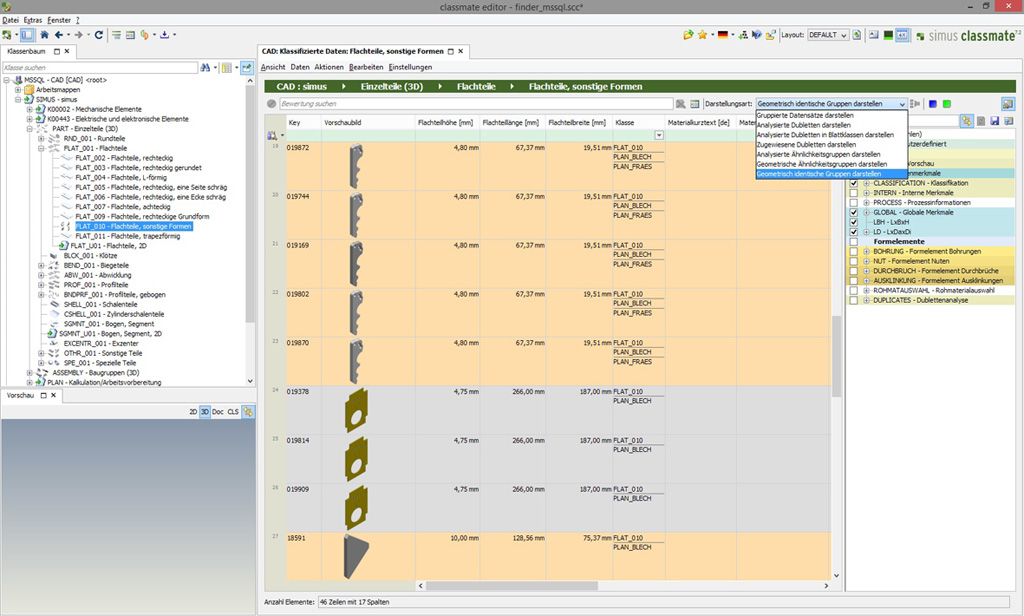Uncheck LBH - LxBxH checkbox
This screenshot has width=1024, height=616.
click(x=854, y=222)
